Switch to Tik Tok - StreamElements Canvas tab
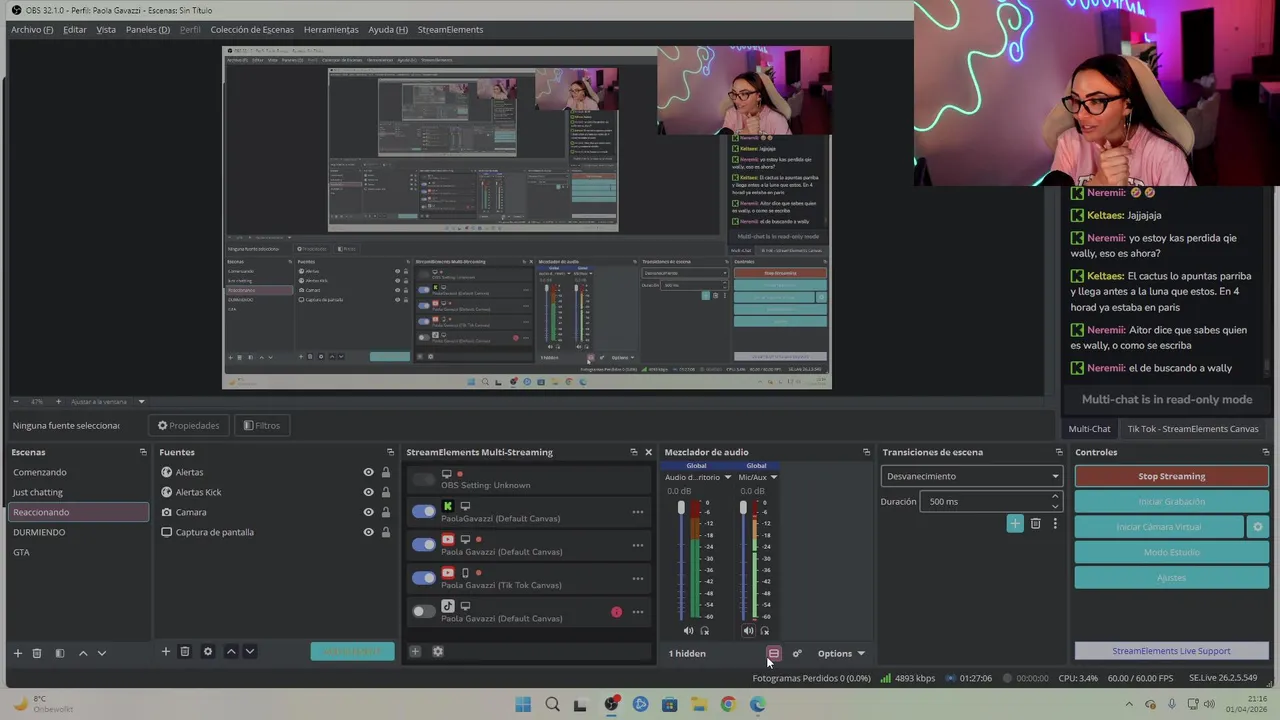 point(1193,429)
